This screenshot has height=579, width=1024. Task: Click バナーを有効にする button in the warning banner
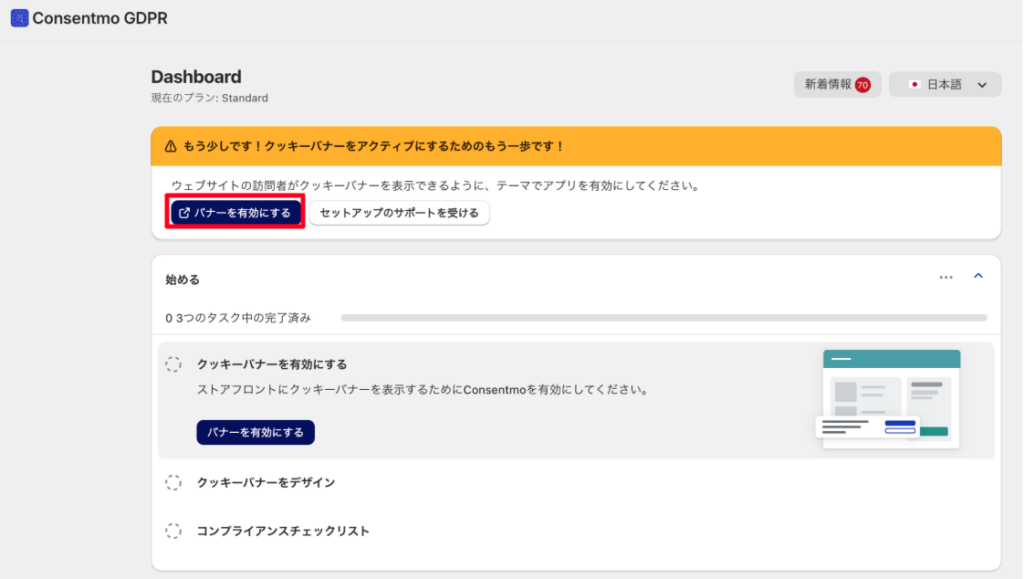tap(235, 213)
